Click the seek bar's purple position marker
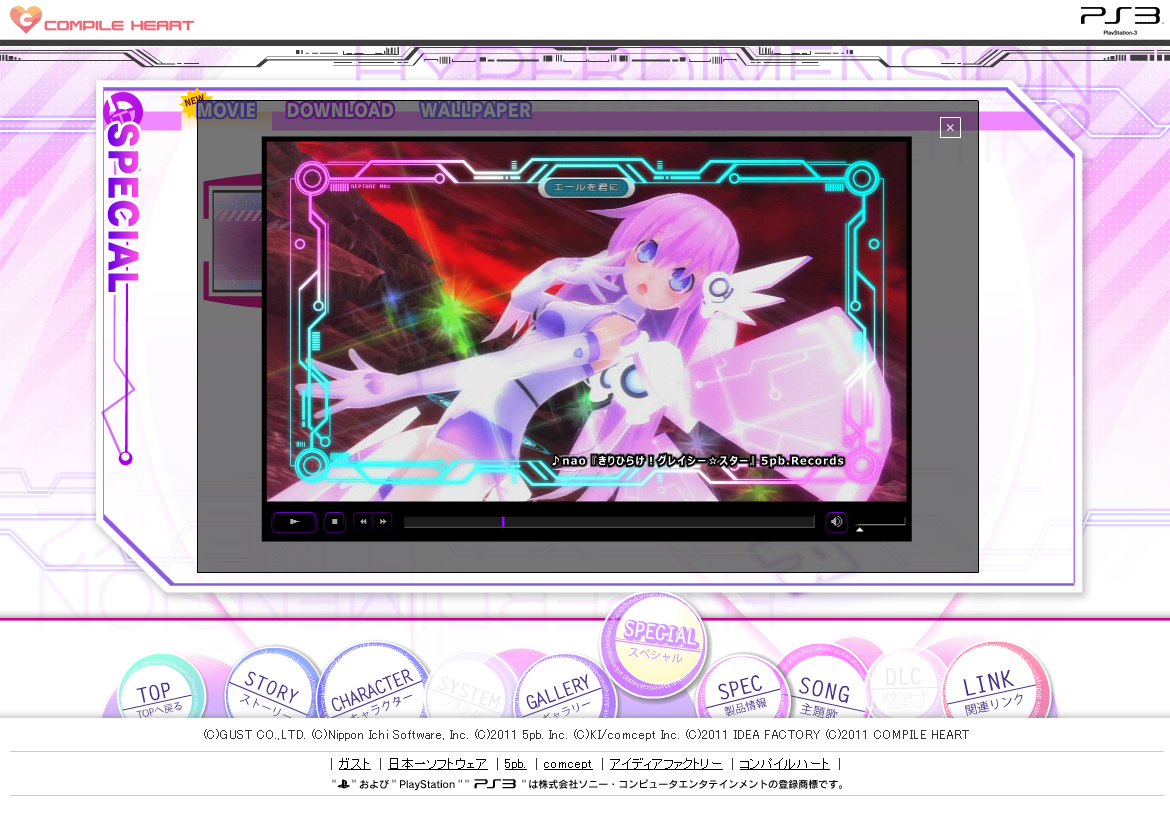 [503, 522]
